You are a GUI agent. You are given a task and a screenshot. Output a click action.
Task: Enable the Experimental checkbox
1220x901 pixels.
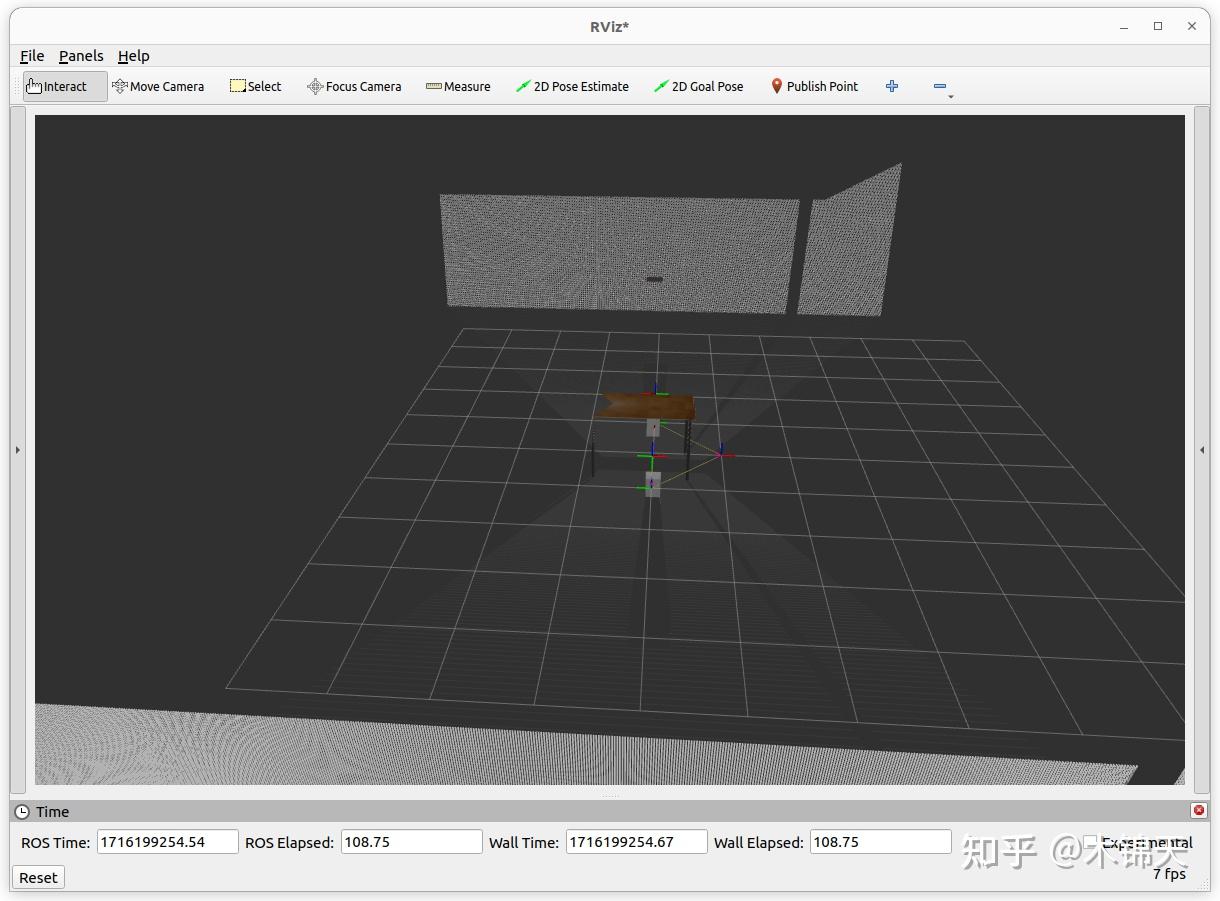[x=1090, y=843]
